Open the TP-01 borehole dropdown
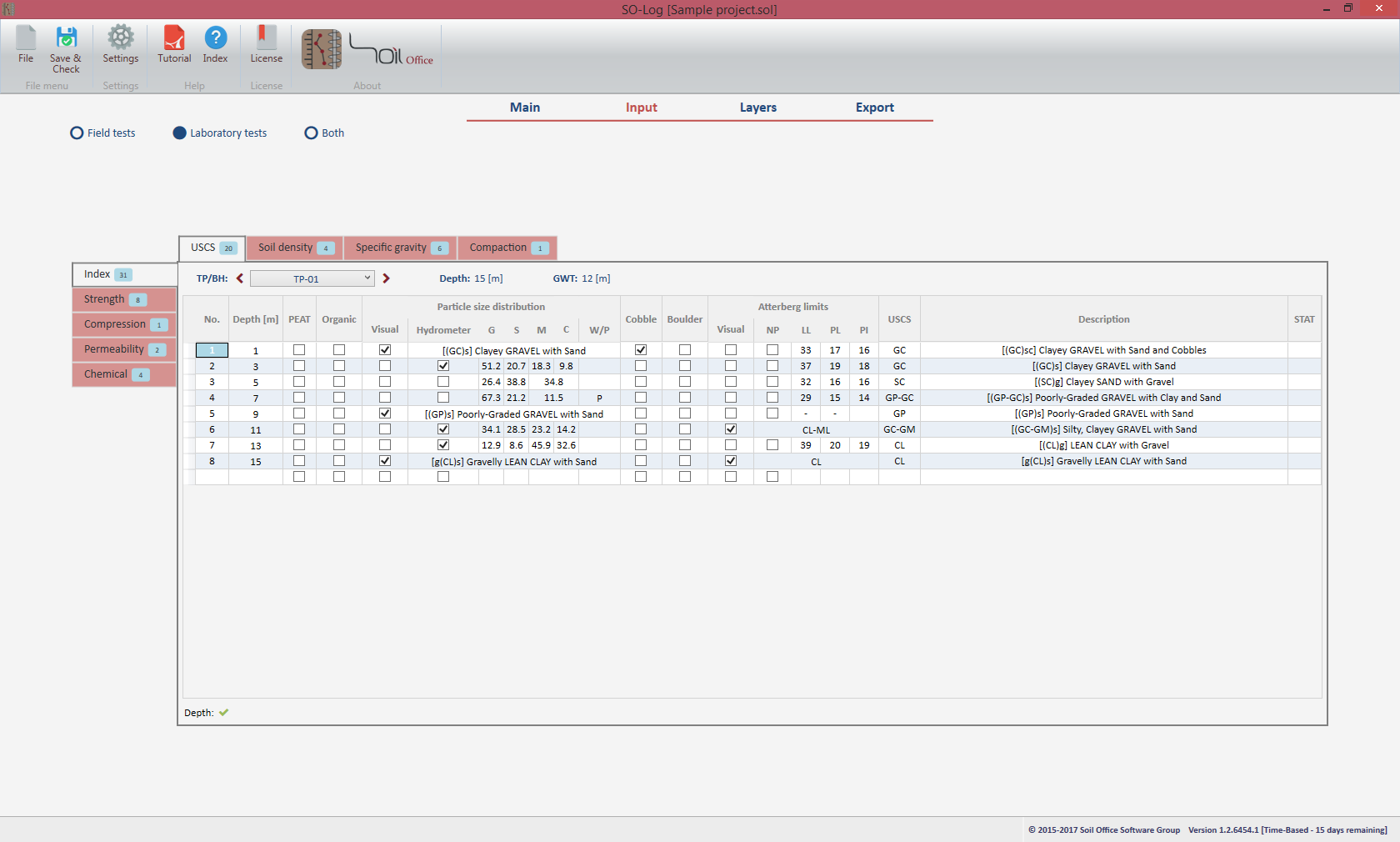The width and height of the screenshot is (1400, 842). 312,278
